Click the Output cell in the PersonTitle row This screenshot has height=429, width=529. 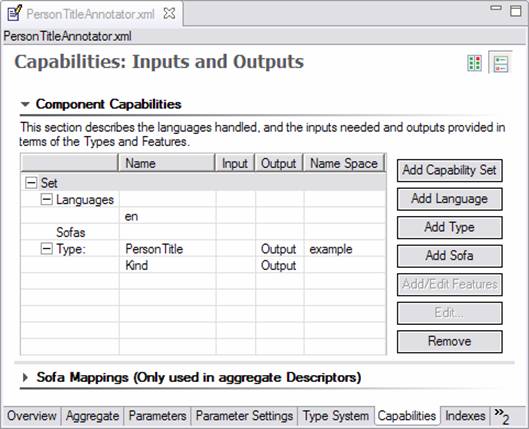coord(279,249)
